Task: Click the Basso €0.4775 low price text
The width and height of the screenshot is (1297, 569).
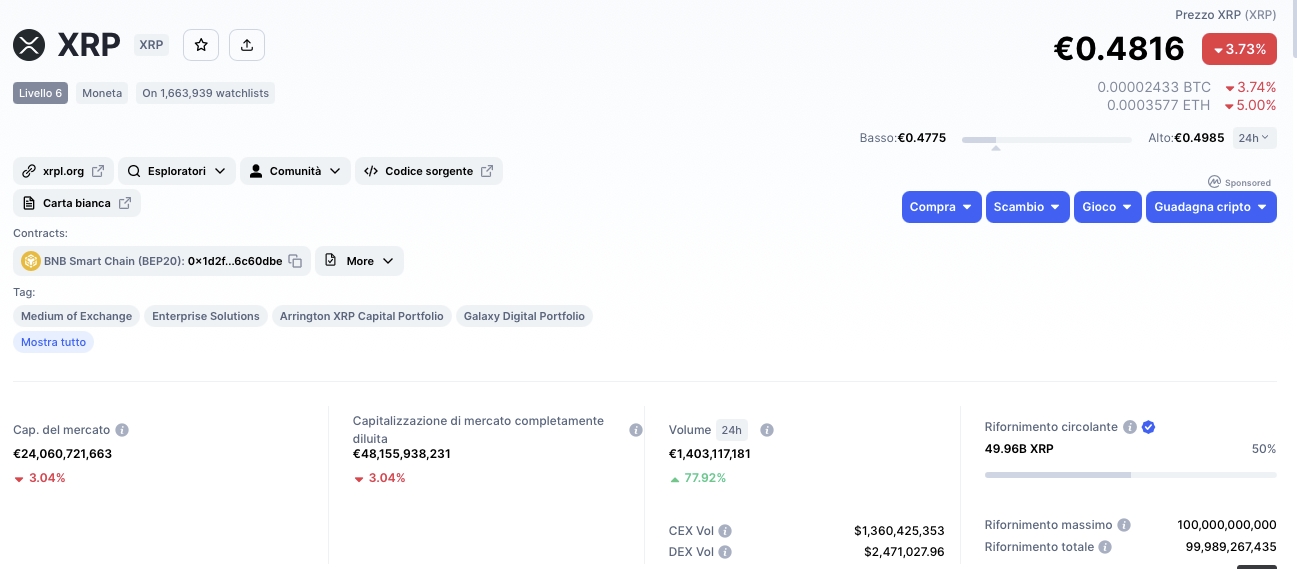Action: tap(903, 138)
